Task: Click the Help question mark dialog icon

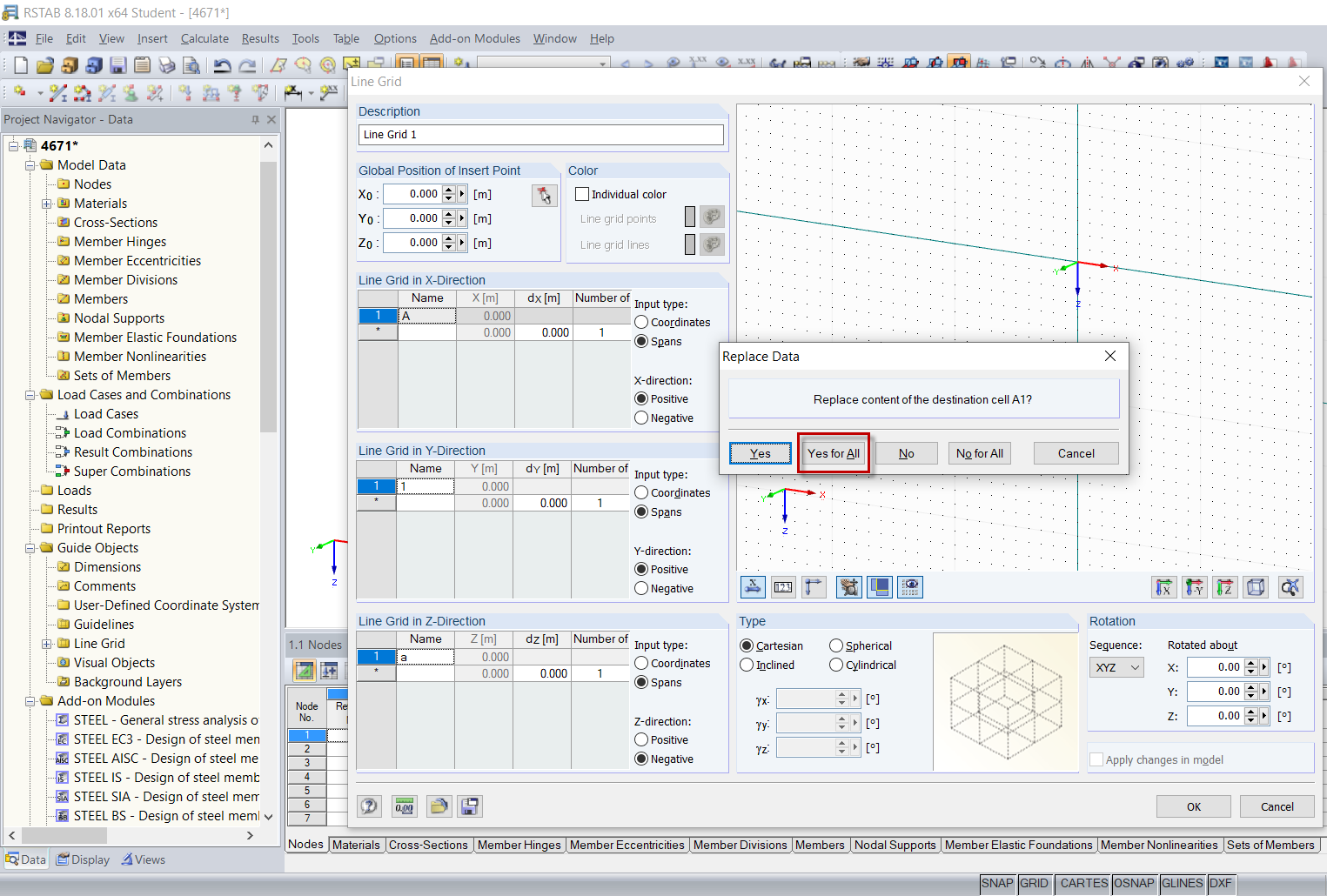Action: tap(370, 806)
